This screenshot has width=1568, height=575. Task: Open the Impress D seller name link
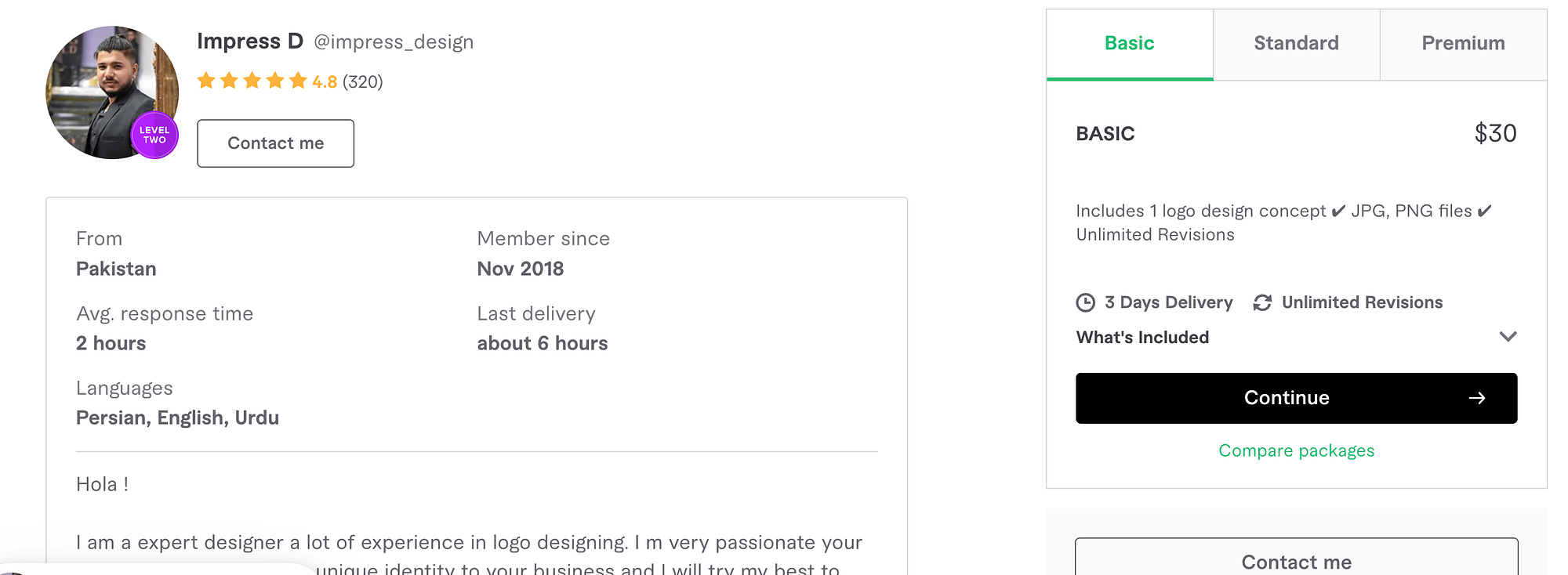[250, 42]
